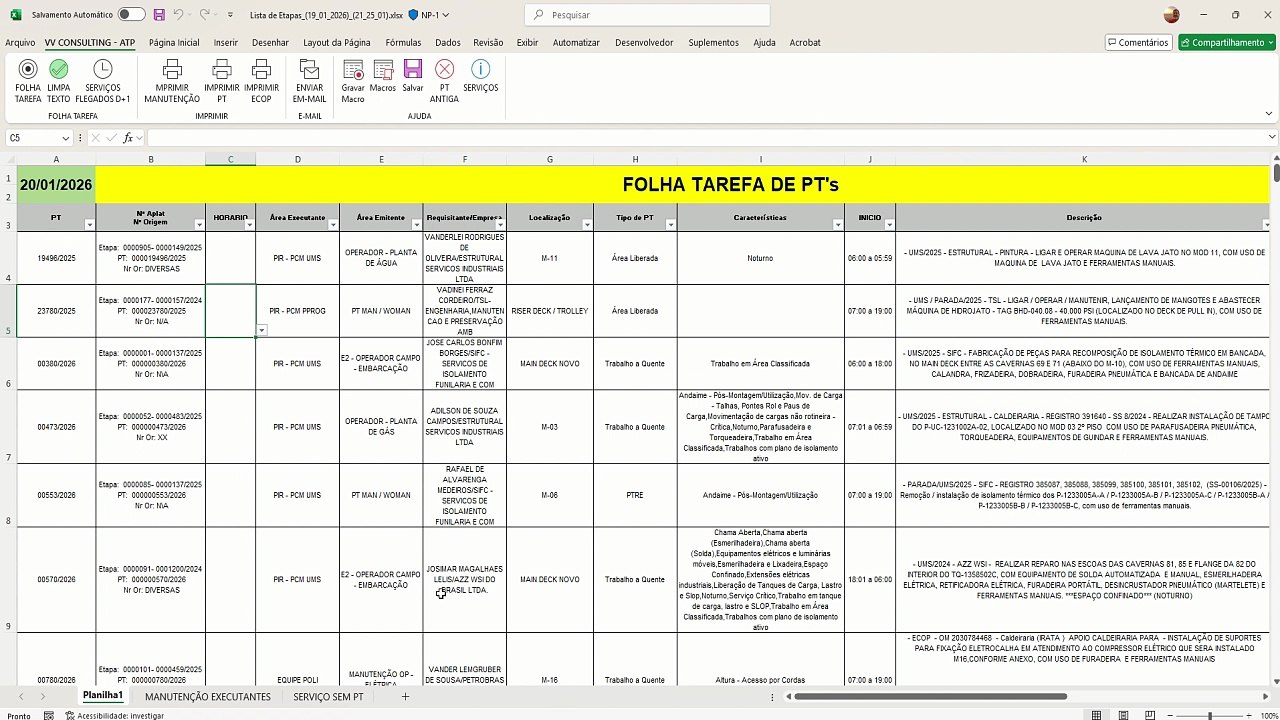
Task: Open the Fórmulas tab
Action: 403,43
